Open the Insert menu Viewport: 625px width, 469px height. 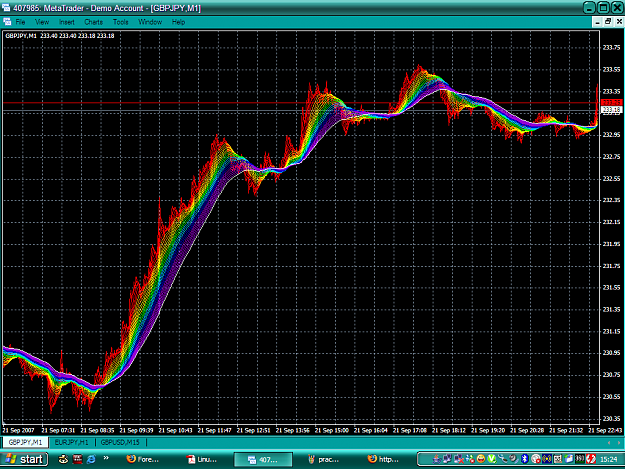[x=67, y=22]
